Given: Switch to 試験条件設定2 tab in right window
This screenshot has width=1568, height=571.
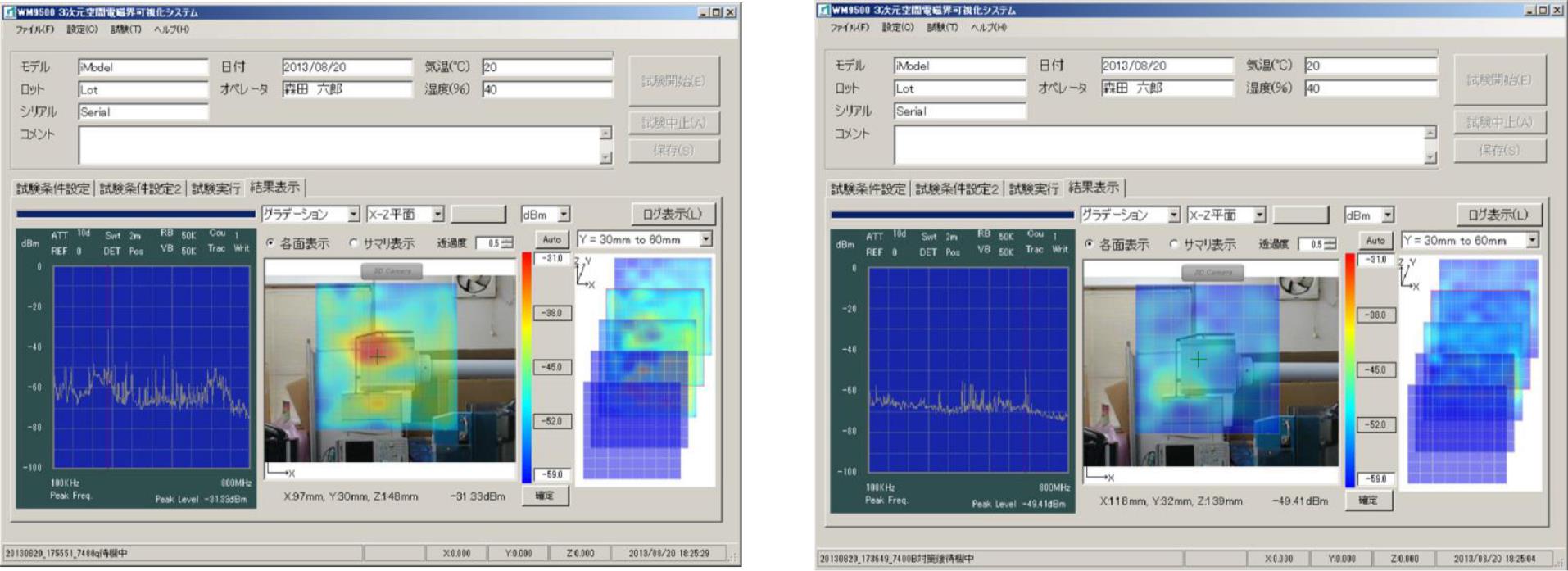Looking at the screenshot, I should click(x=956, y=189).
